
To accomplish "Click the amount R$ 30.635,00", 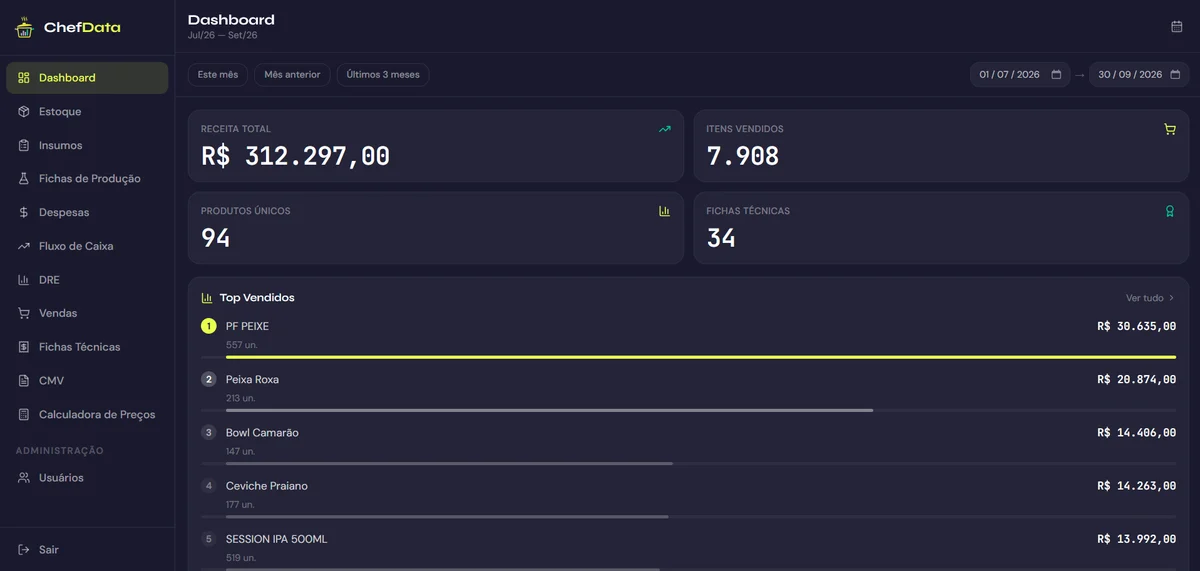I will pos(1136,326).
